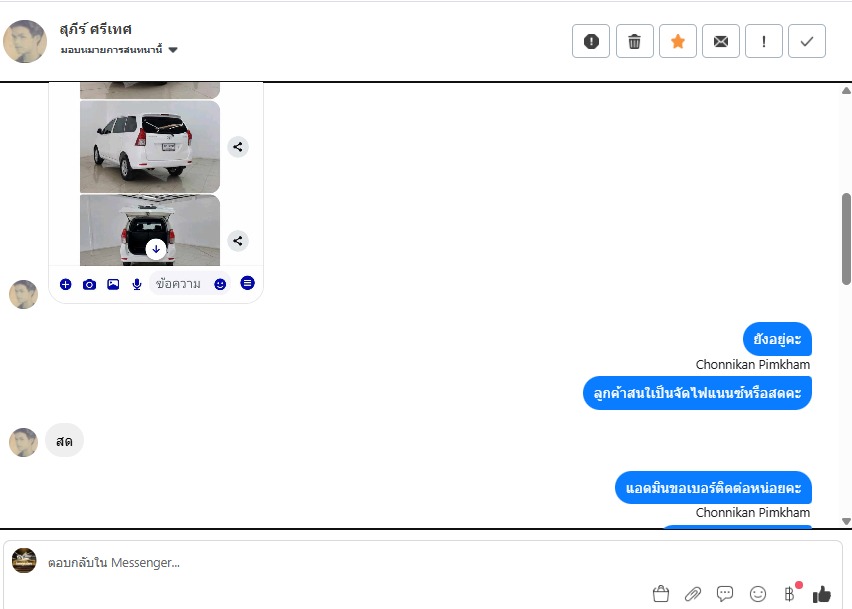Screen dimensions: 852x609
Task: Click the camera icon in embedded screenshot
Action: [x=90, y=284]
